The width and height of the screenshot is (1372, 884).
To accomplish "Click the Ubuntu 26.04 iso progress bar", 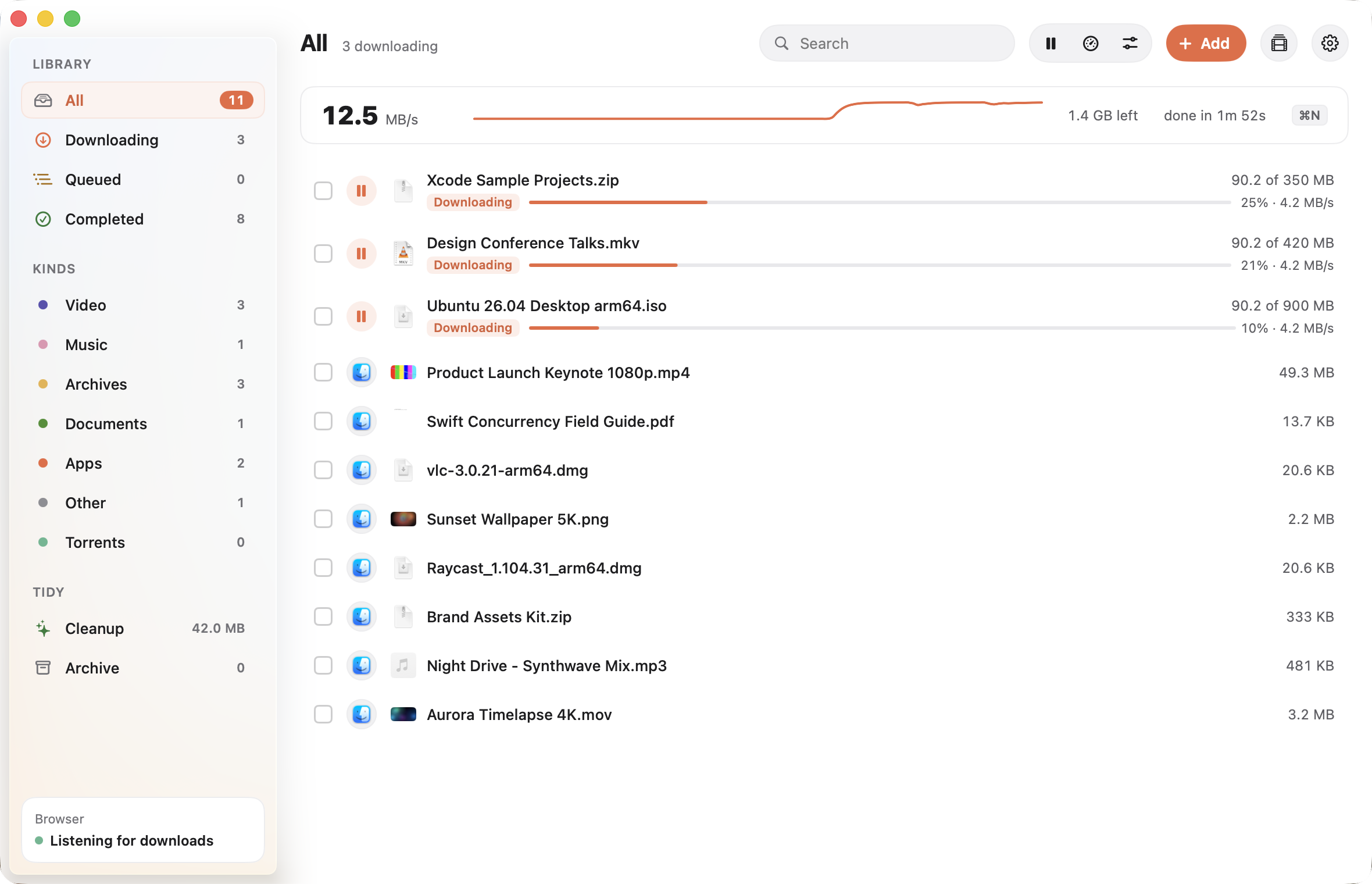I will (x=882, y=328).
